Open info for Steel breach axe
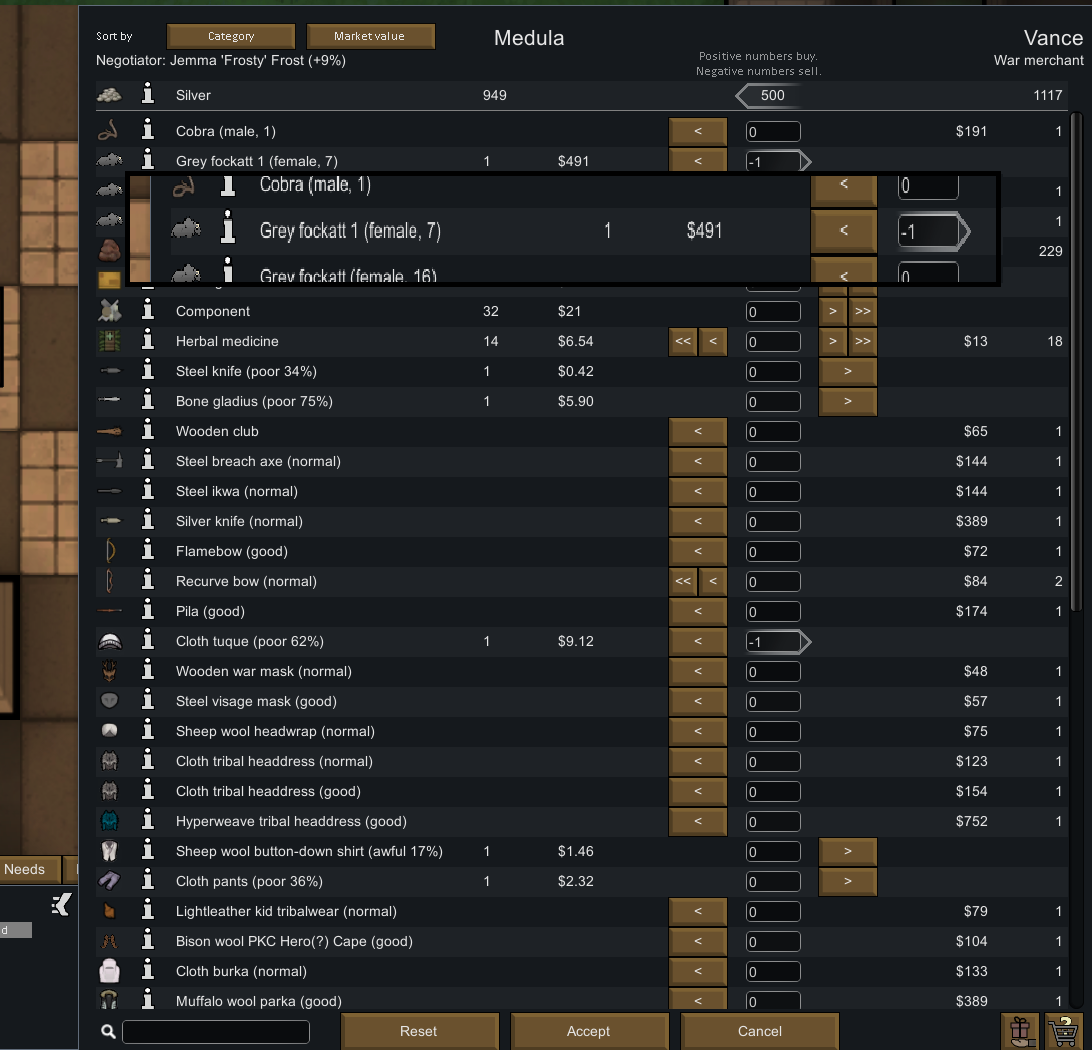This screenshot has height=1050, width=1092. 148,460
